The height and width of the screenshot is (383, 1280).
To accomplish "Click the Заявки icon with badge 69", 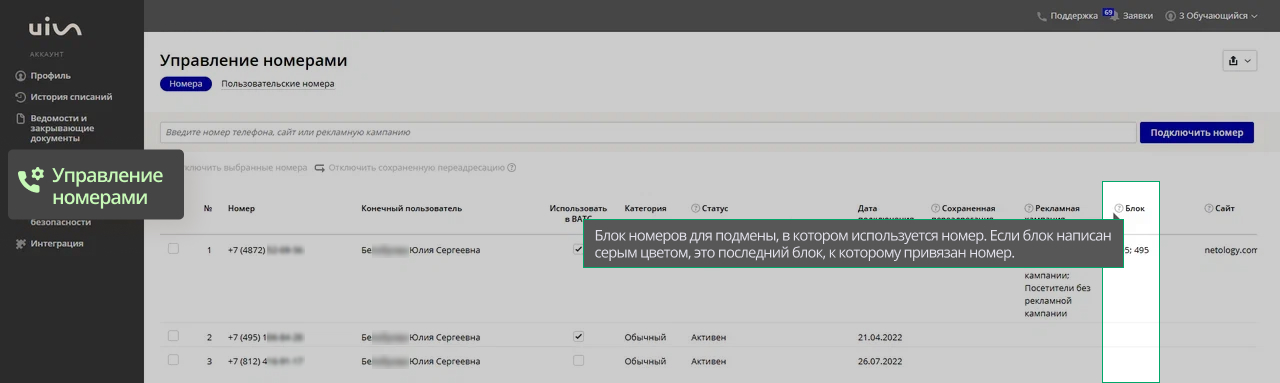I will pos(1112,15).
